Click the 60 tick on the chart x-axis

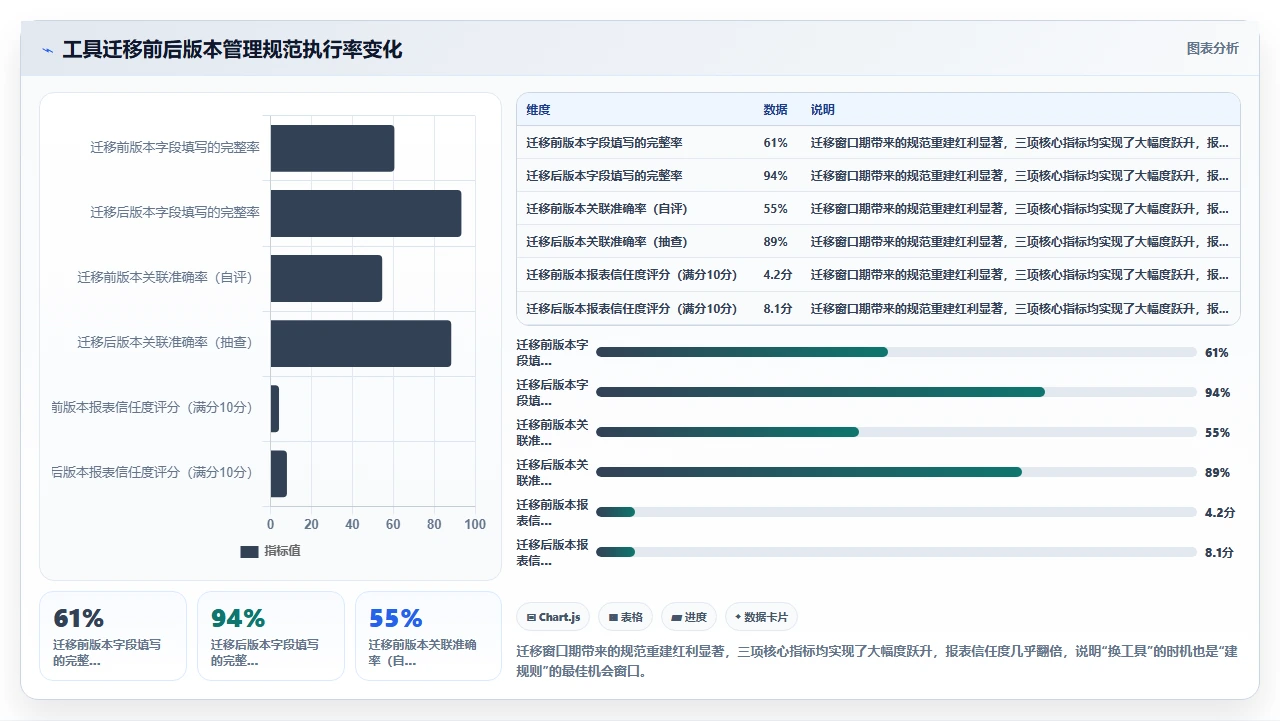(x=393, y=524)
